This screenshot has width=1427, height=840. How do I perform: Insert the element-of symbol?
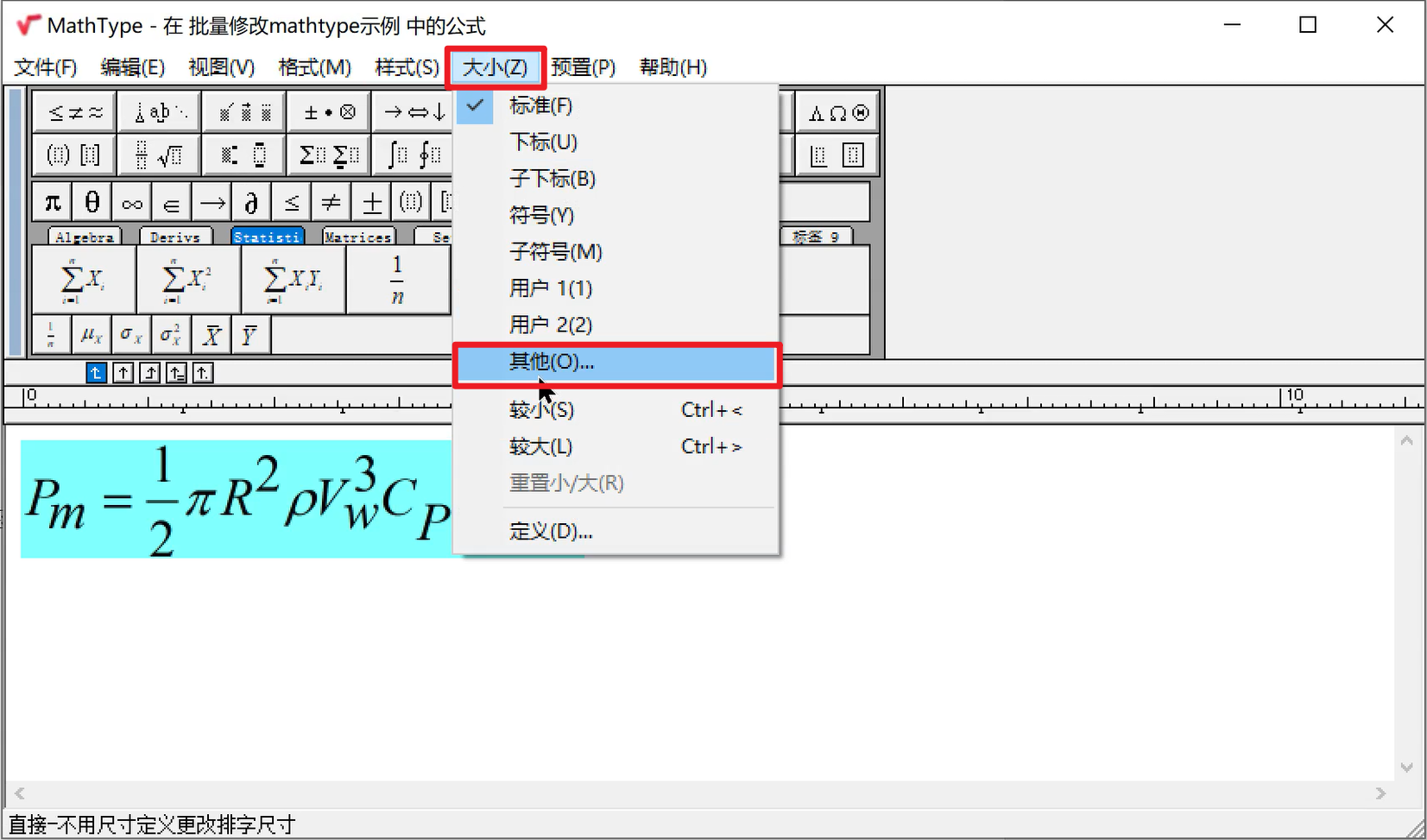pos(172,203)
